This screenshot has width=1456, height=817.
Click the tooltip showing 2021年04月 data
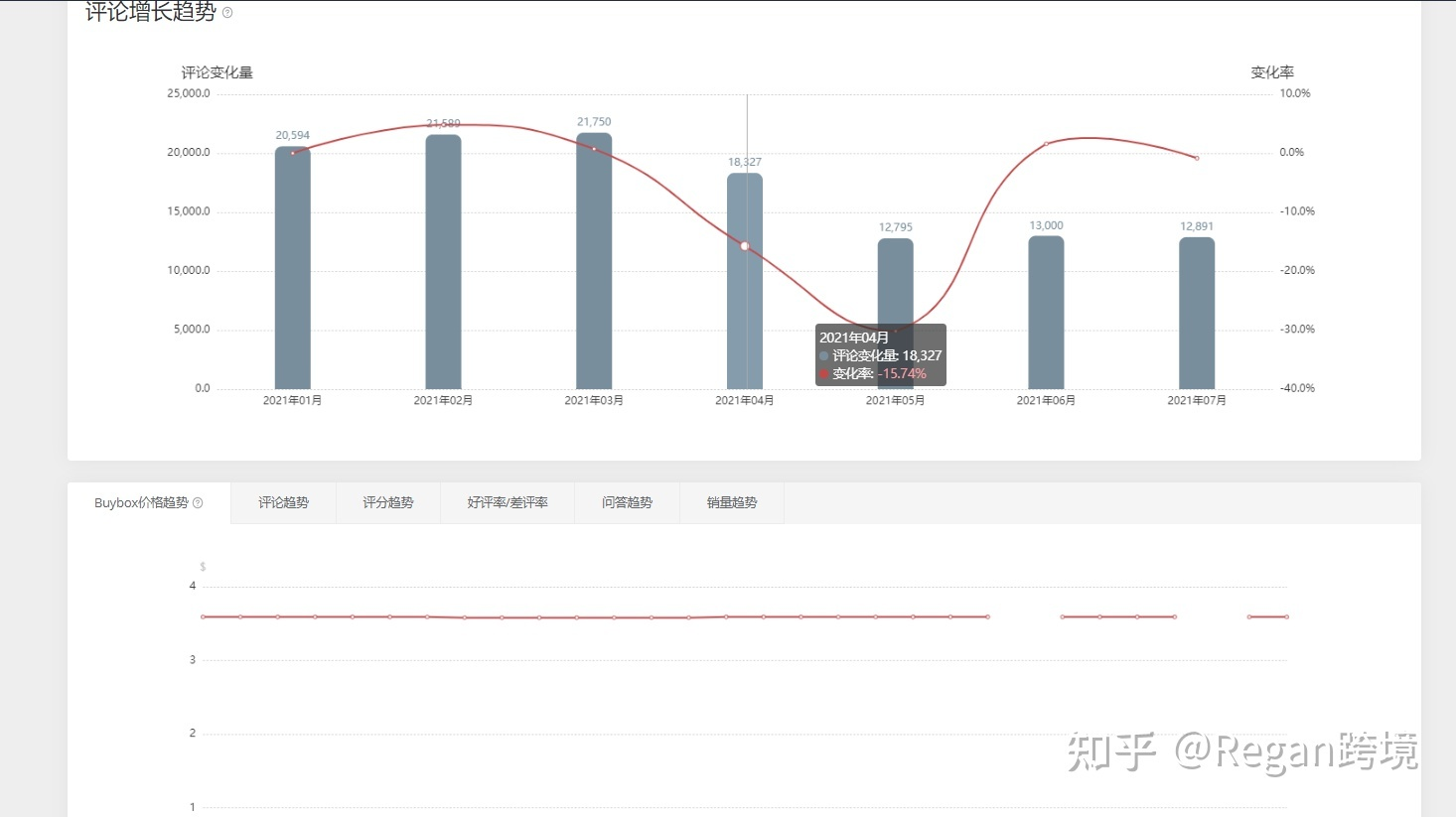[x=880, y=354]
